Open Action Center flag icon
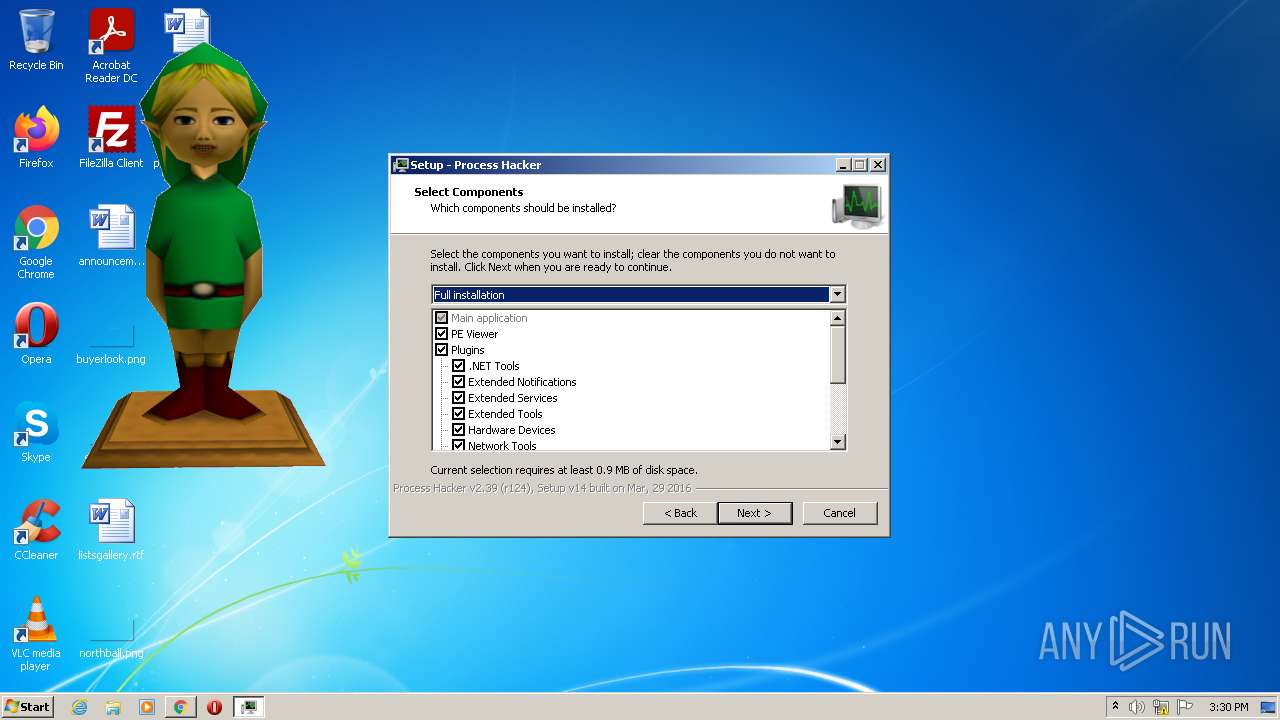 click(x=1185, y=707)
